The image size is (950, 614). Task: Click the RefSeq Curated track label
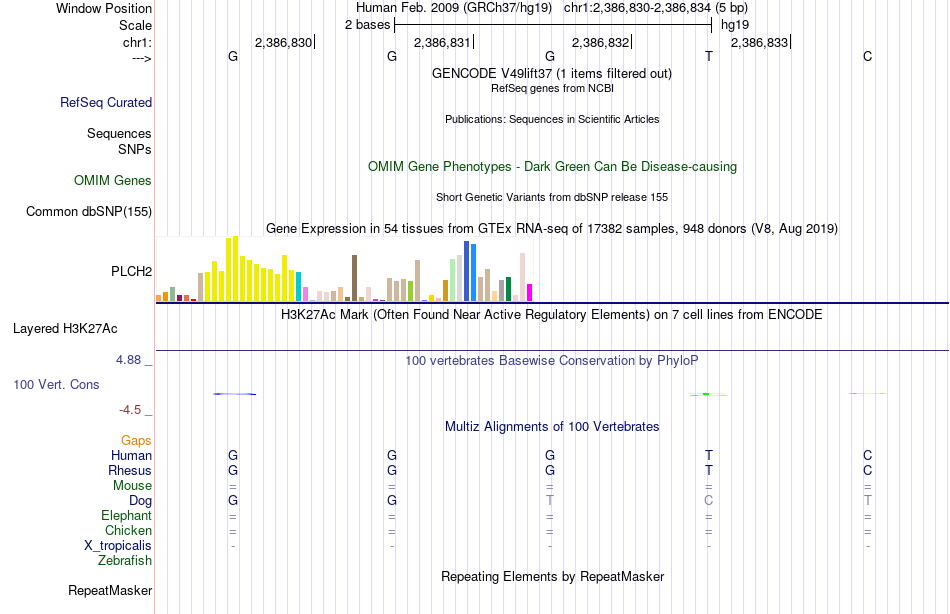106,102
